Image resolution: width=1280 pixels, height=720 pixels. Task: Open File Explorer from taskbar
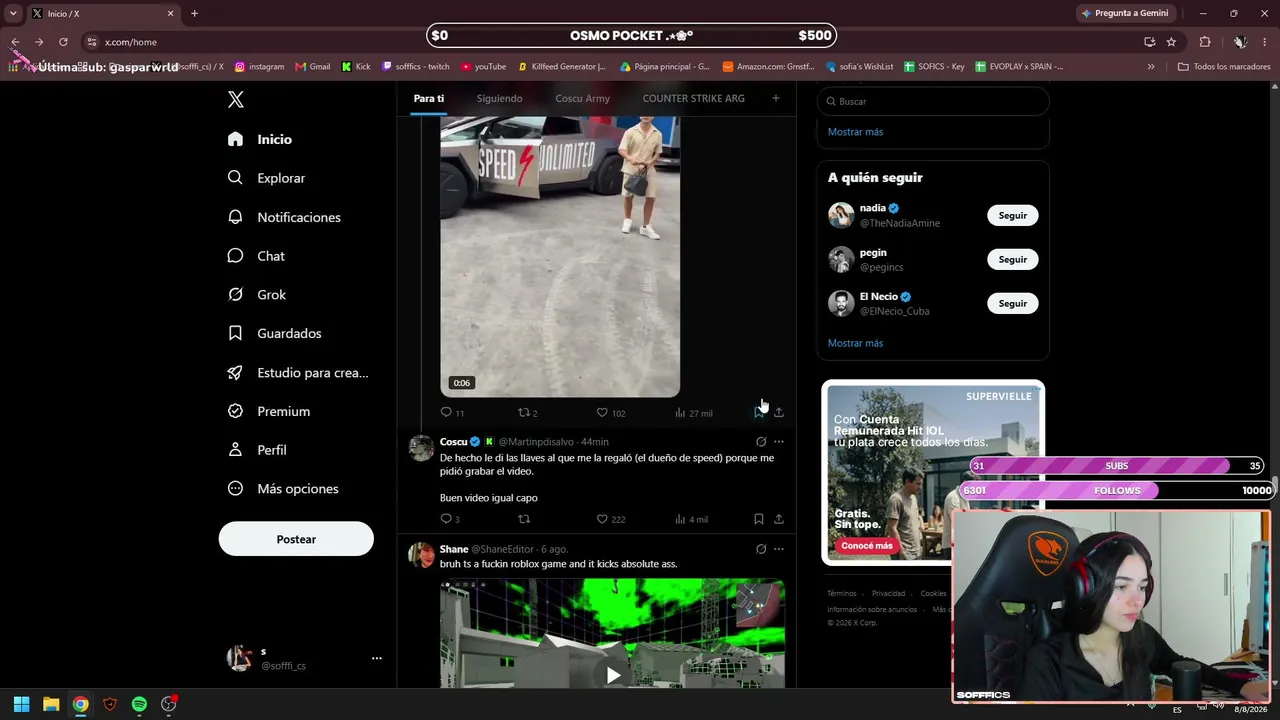click(x=51, y=704)
